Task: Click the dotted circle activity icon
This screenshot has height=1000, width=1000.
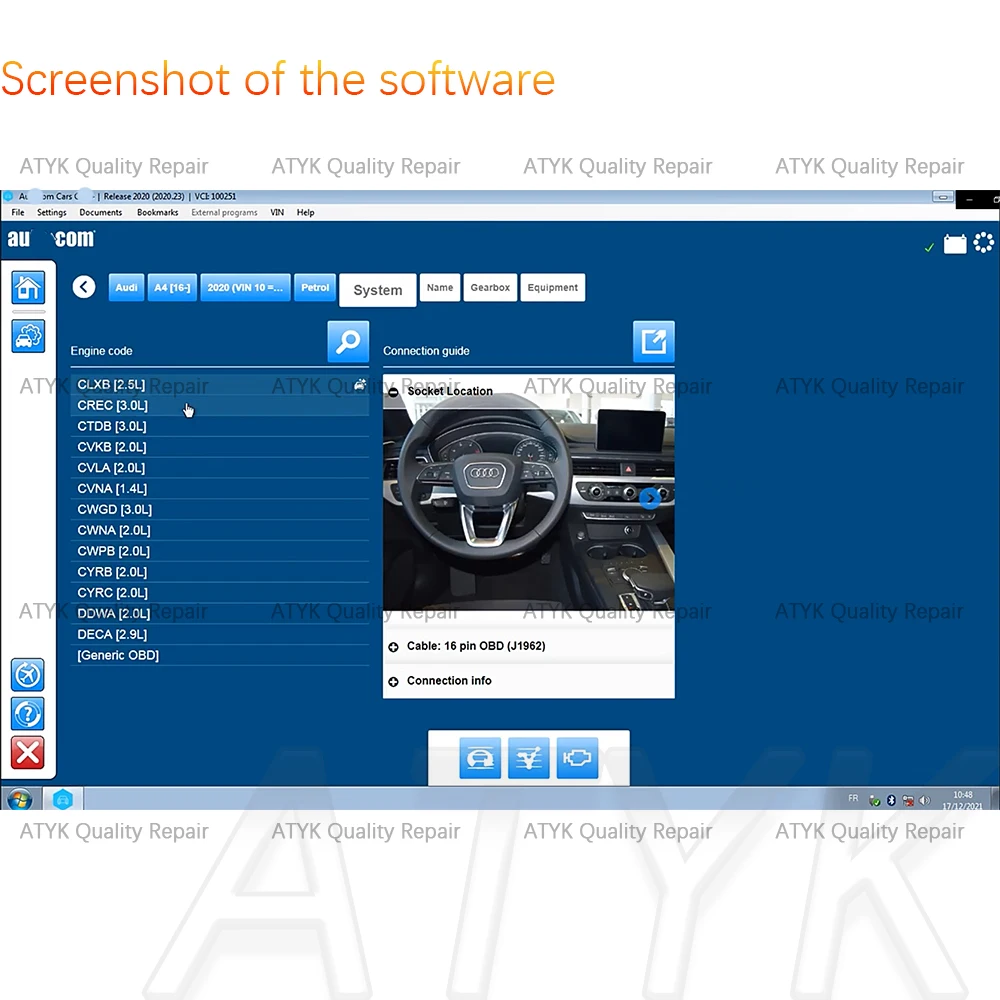Action: pyautogui.click(x=983, y=243)
